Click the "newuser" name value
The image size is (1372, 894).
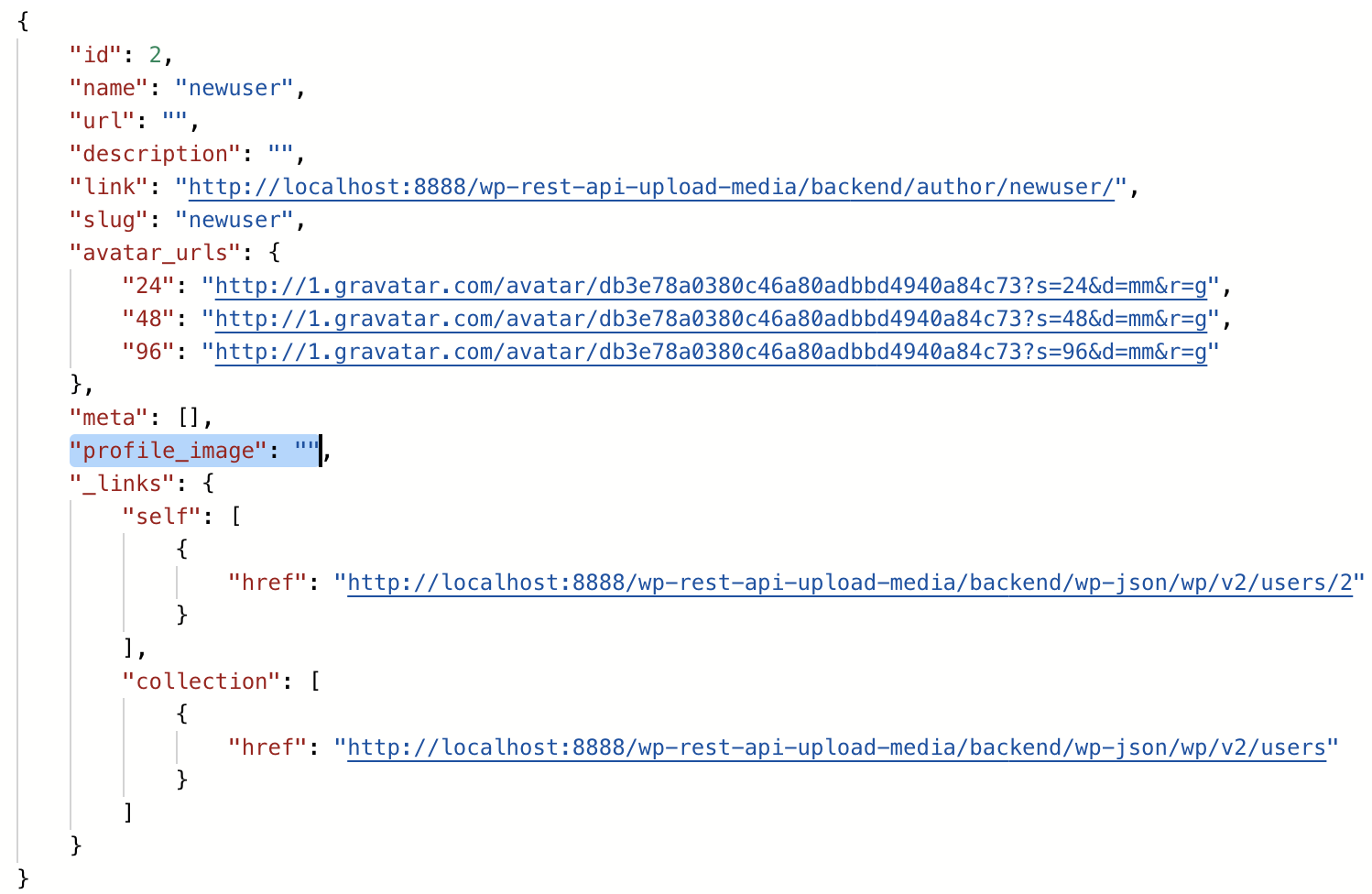234,88
